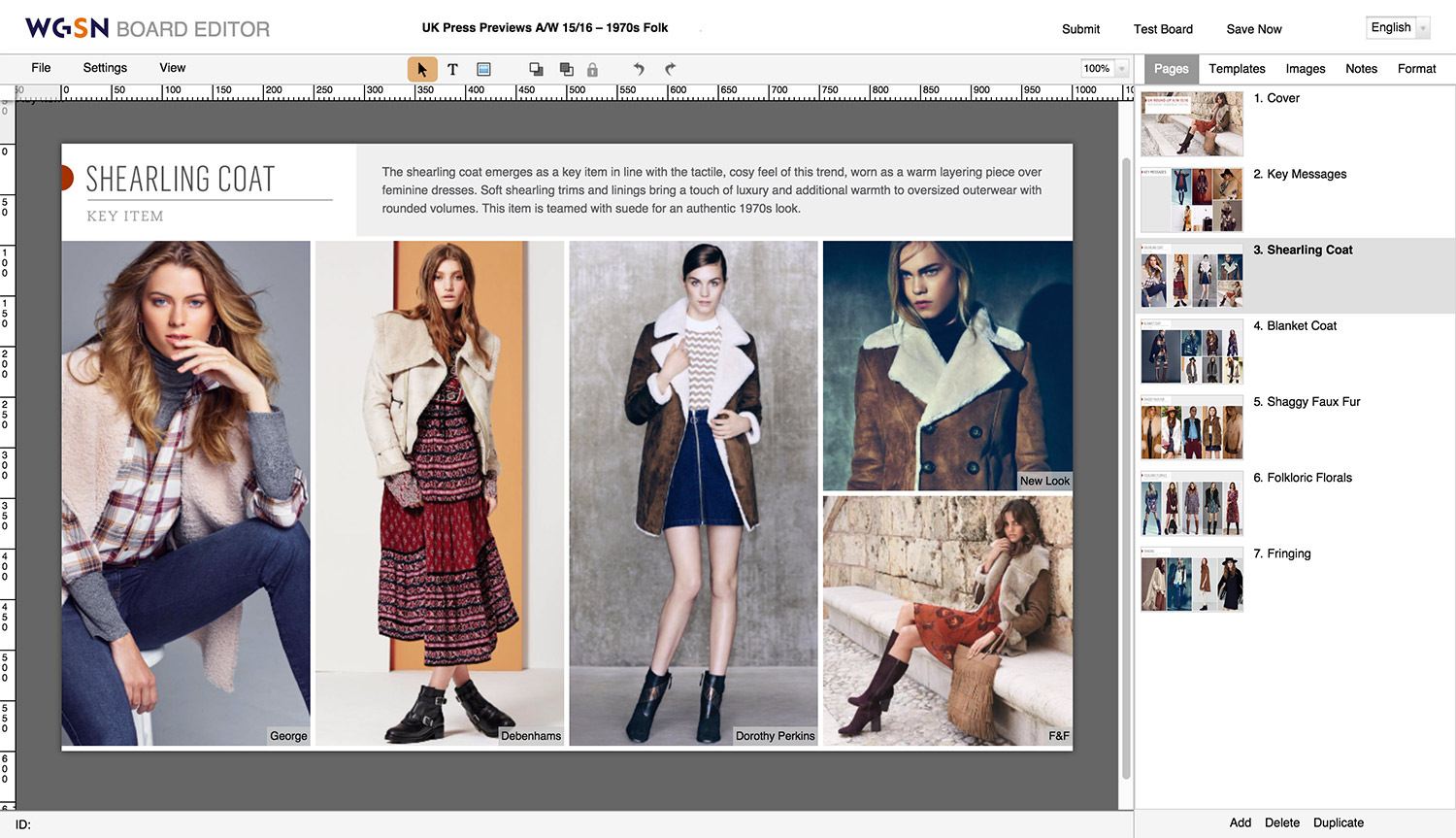Open the Settings menu
1456x838 pixels.
pyautogui.click(x=105, y=68)
